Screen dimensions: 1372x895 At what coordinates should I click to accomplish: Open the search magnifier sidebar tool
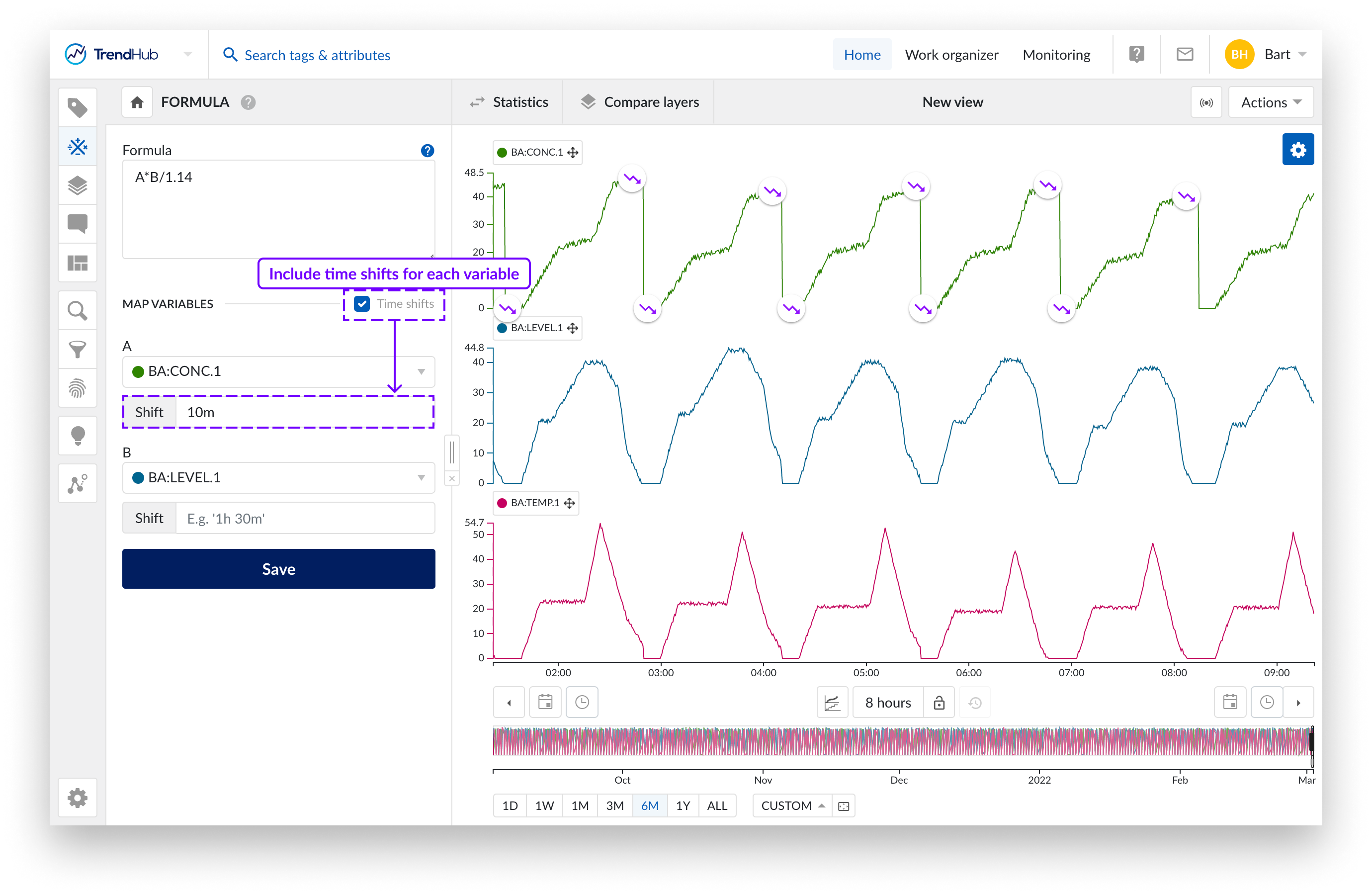pos(77,311)
